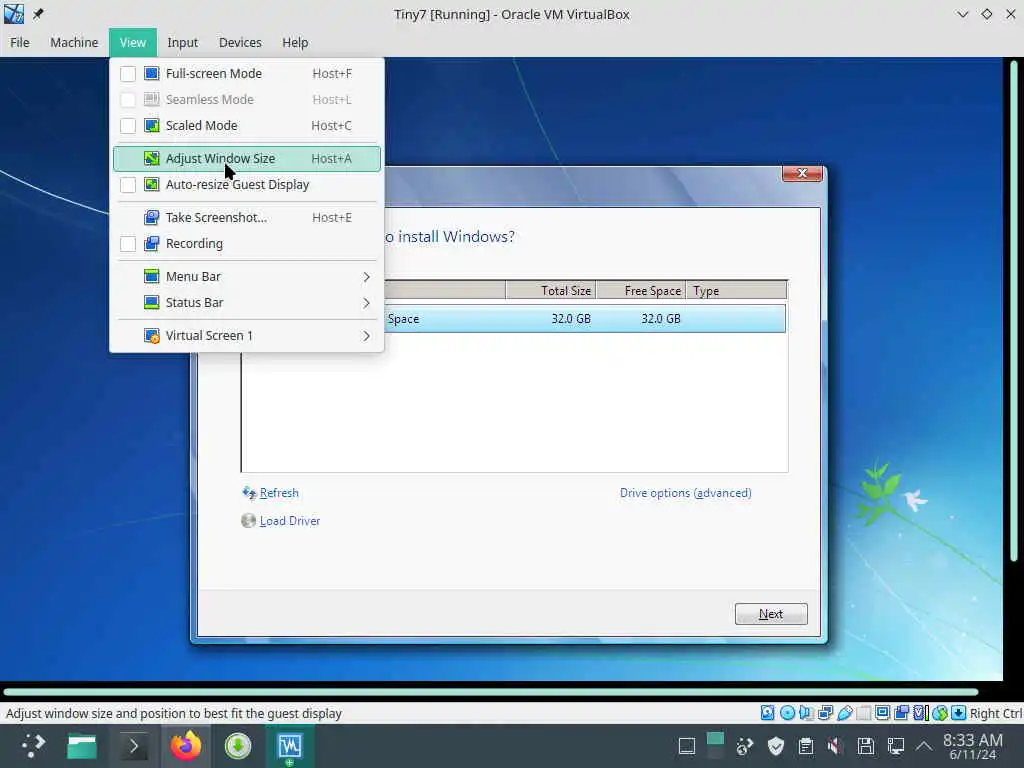Click the optical disc status bar icon

click(788, 712)
